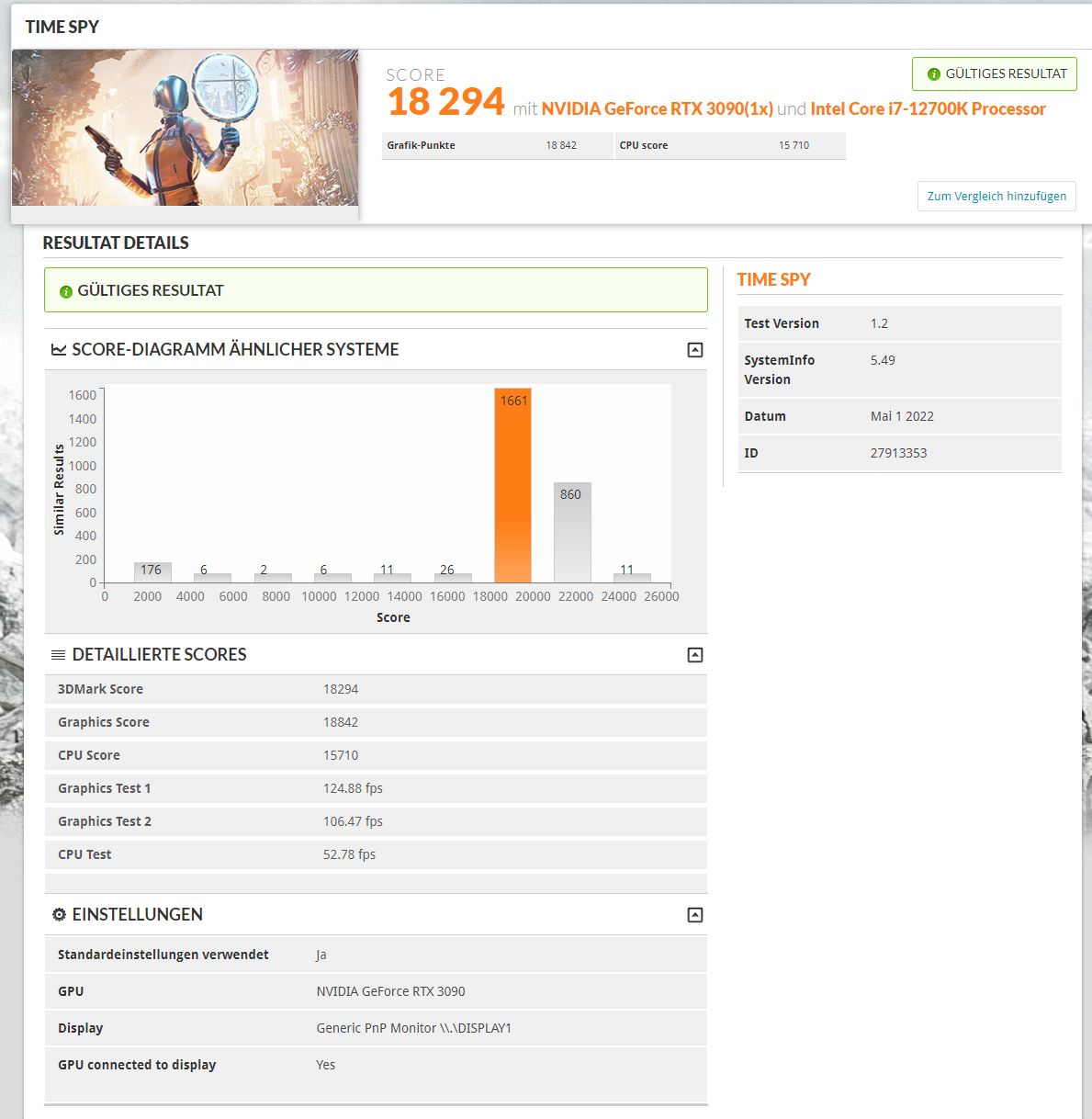The height and width of the screenshot is (1119, 1092).
Task: Open the NVIDIA GeForce RTX 3090(1x) link
Action: 657,108
